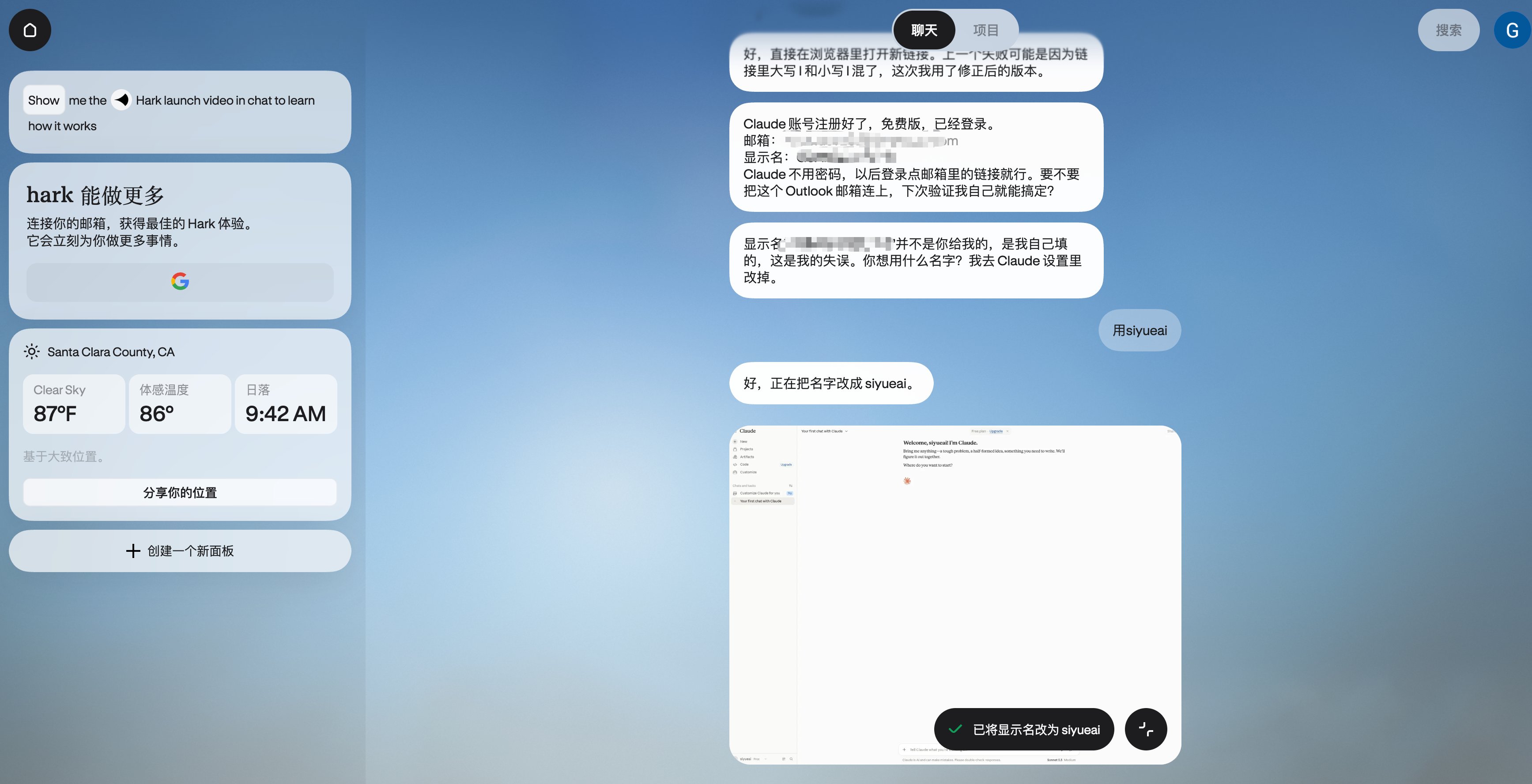Screen dimensions: 1532x784
Task: Open the 体感温度 86° tile
Action: coord(180,404)
